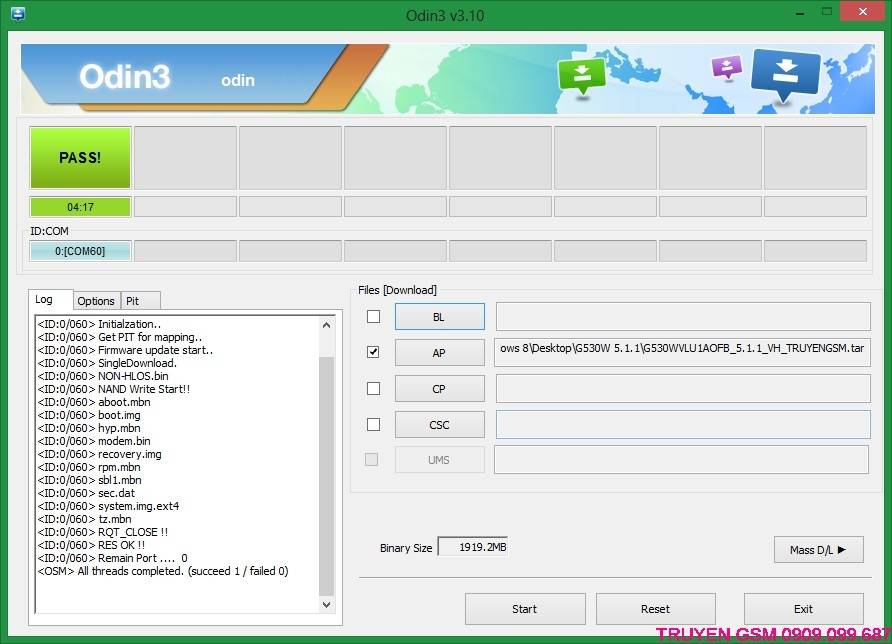
Task: Start the firmware flash
Action: (525, 609)
